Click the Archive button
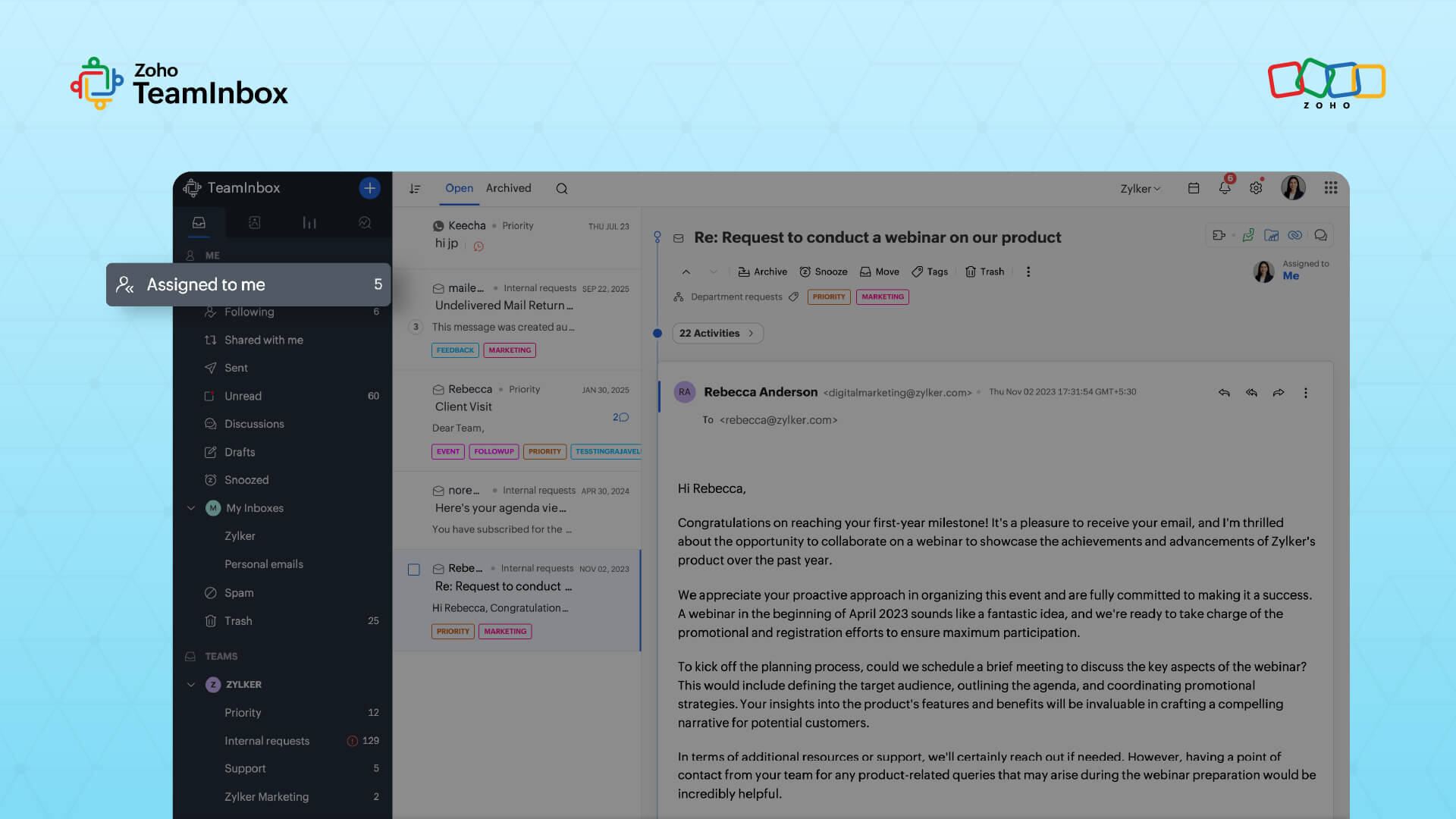1456x819 pixels. (762, 271)
